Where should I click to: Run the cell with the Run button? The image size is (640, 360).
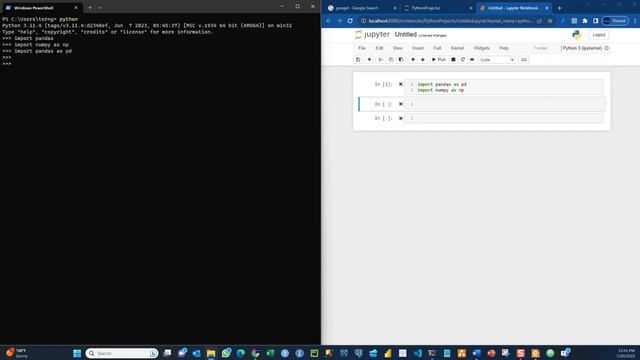point(439,60)
